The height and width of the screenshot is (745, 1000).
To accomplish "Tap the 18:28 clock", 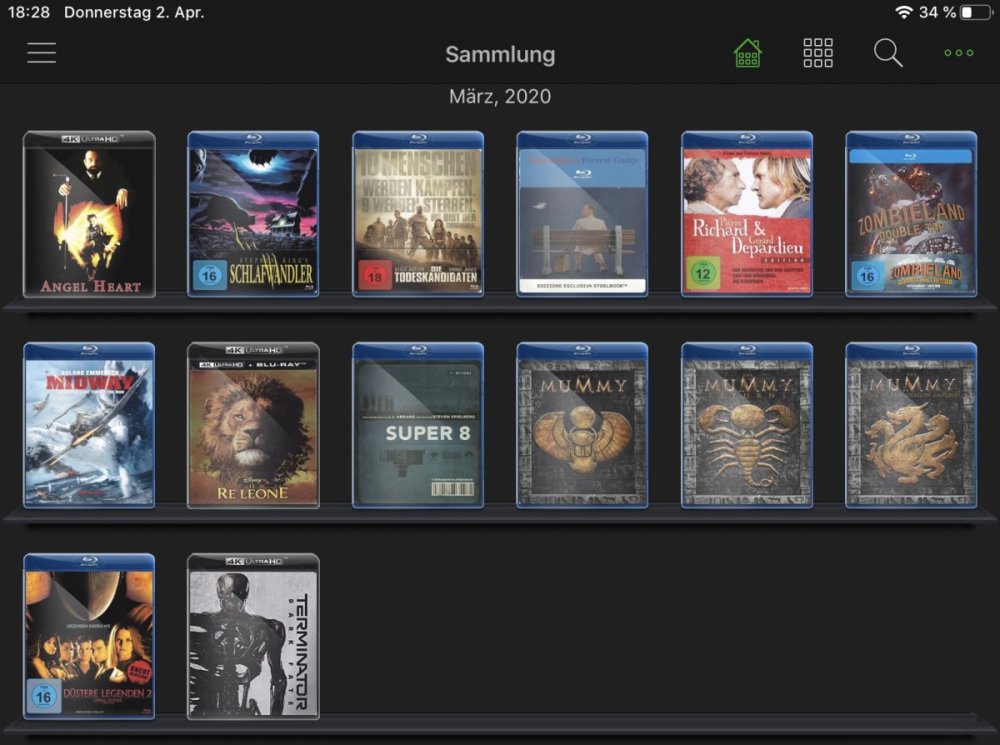I will pyautogui.click(x=29, y=12).
